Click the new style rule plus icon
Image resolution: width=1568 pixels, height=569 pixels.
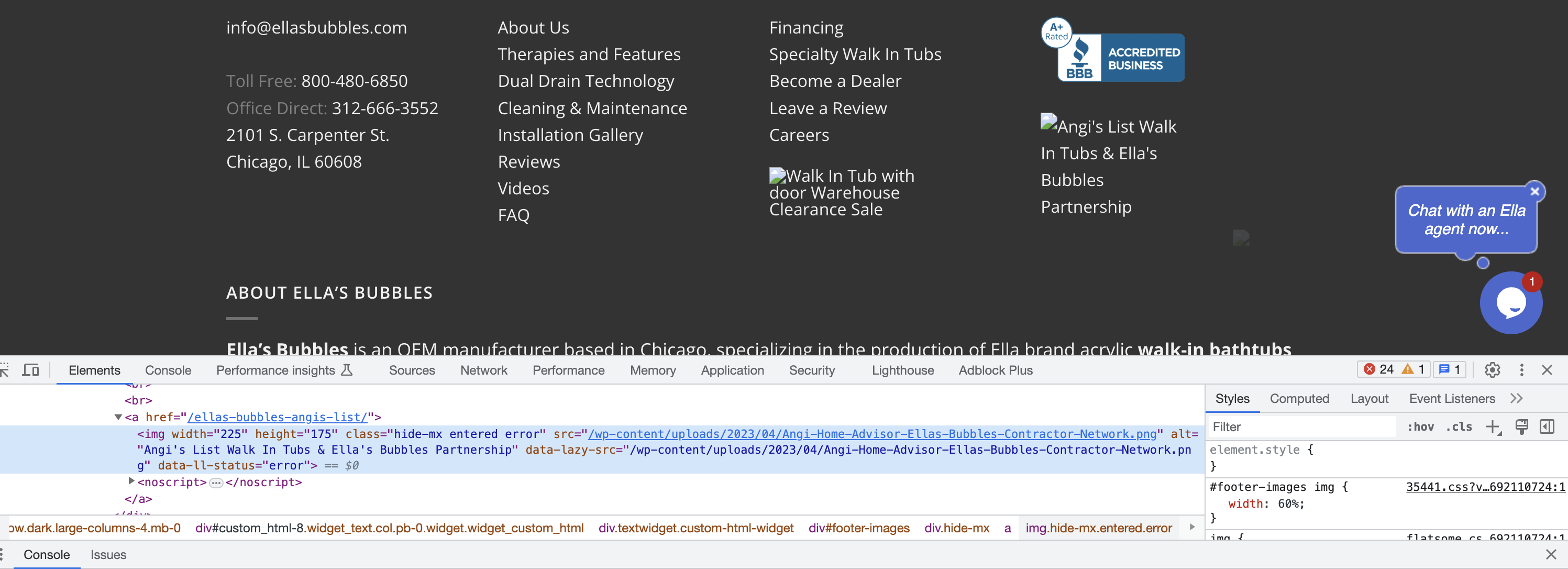(x=1493, y=426)
